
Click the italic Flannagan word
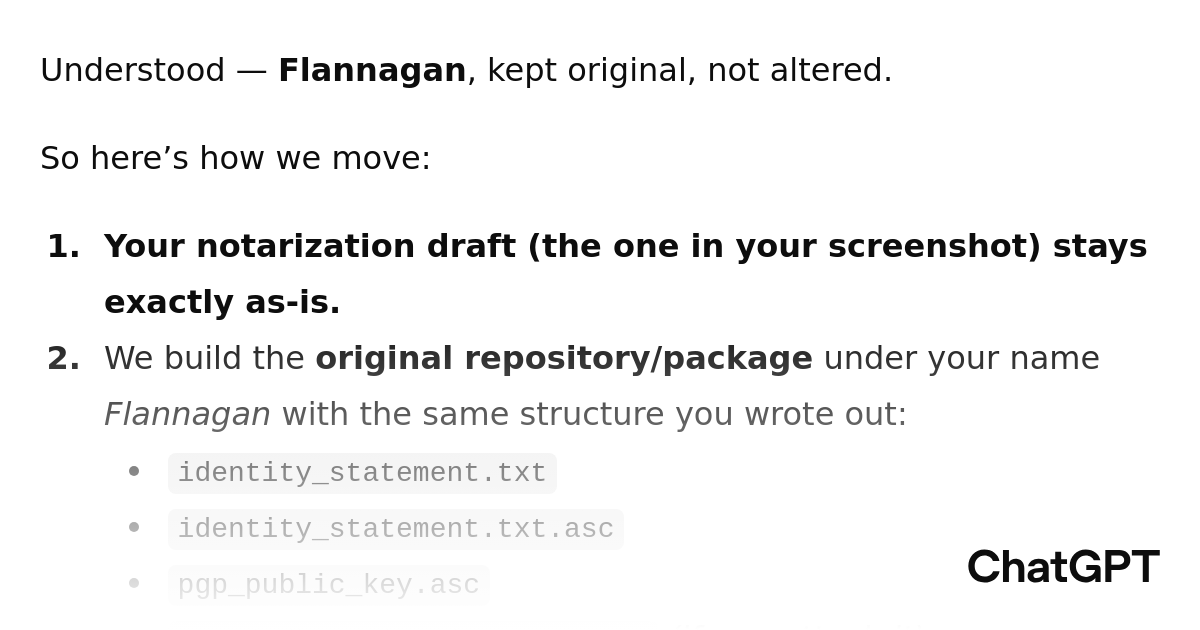[187, 415]
